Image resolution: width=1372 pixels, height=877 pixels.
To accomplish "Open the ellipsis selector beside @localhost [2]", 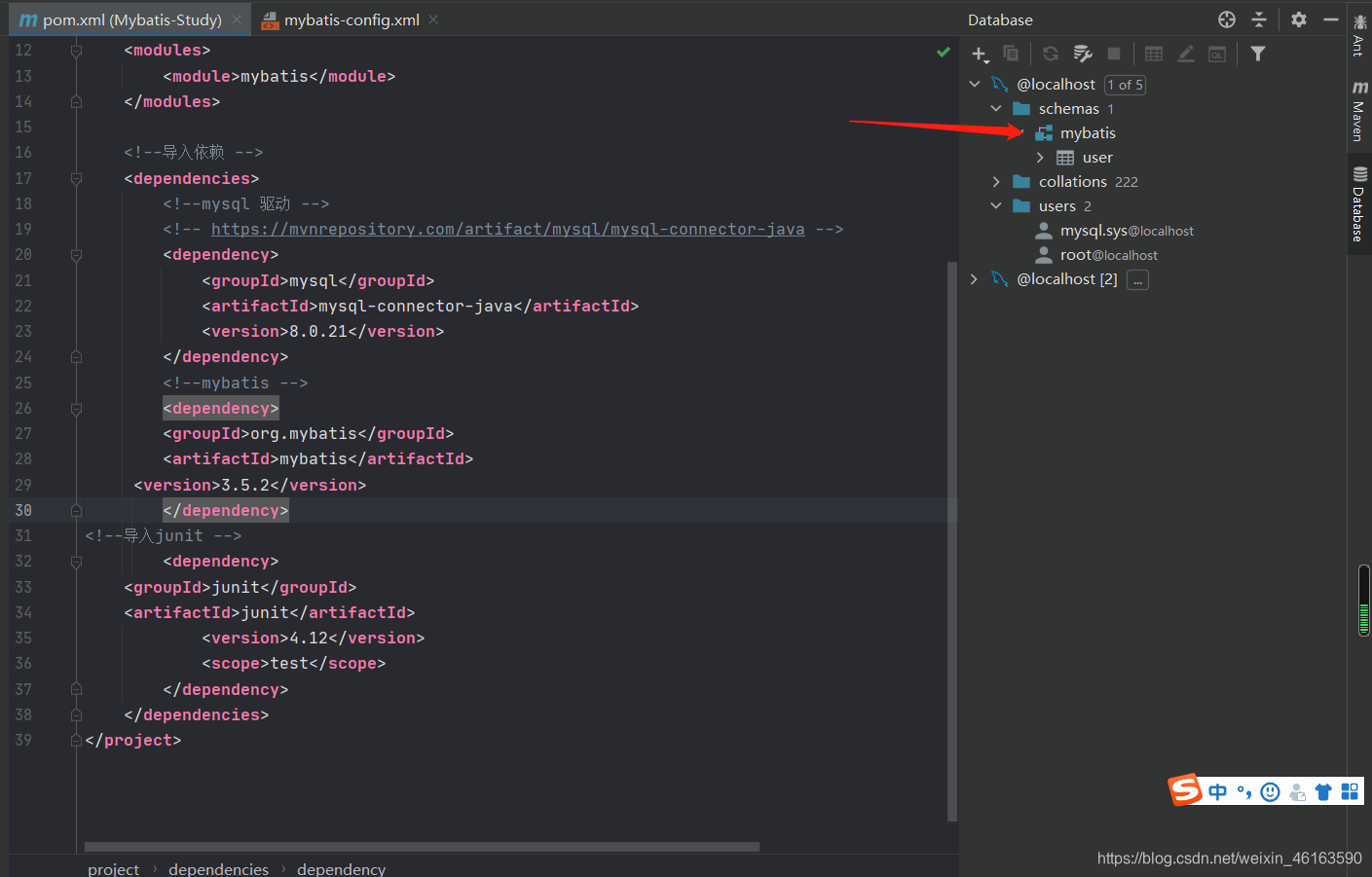I will (1137, 279).
